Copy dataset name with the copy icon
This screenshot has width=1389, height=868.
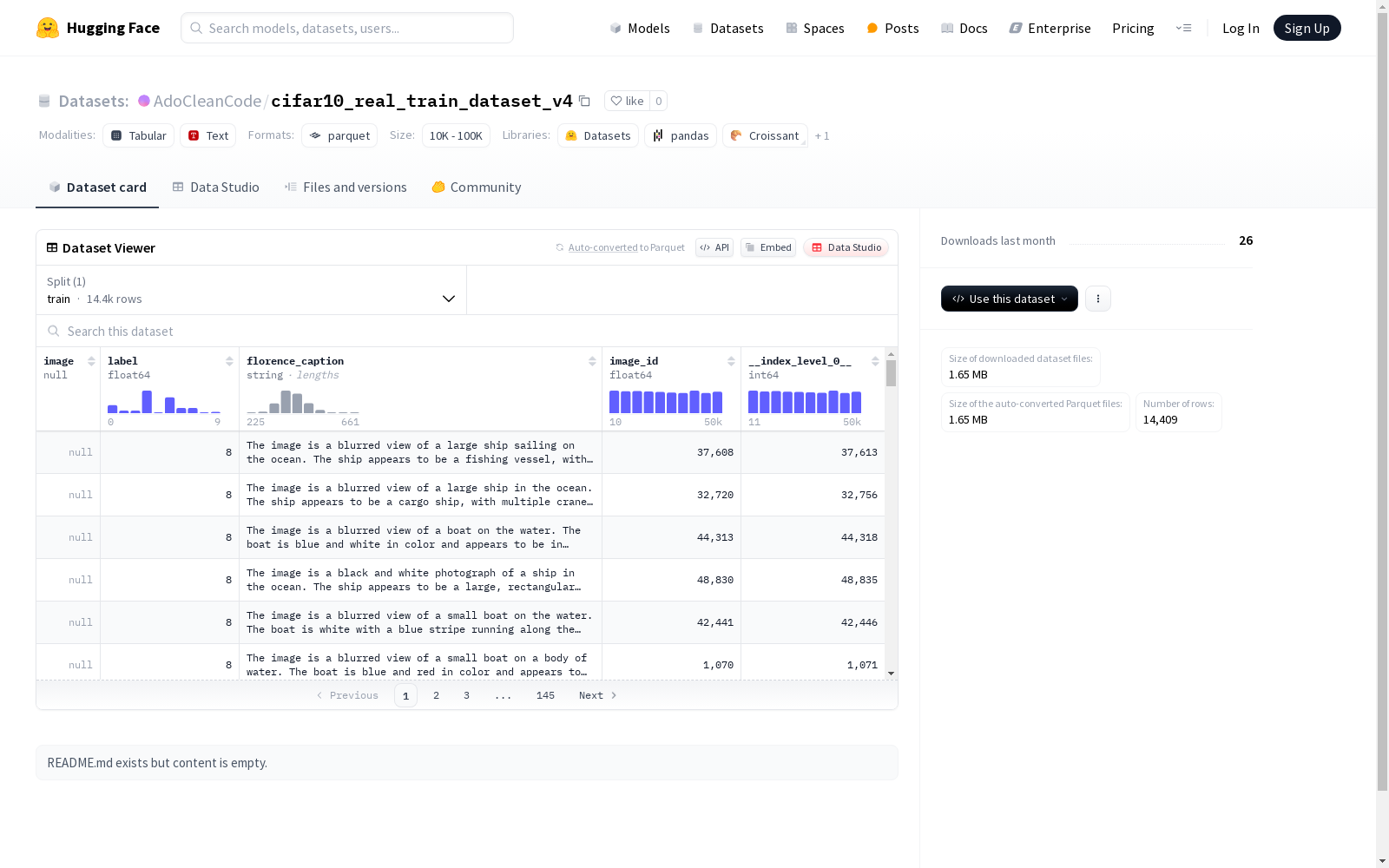pos(585,101)
